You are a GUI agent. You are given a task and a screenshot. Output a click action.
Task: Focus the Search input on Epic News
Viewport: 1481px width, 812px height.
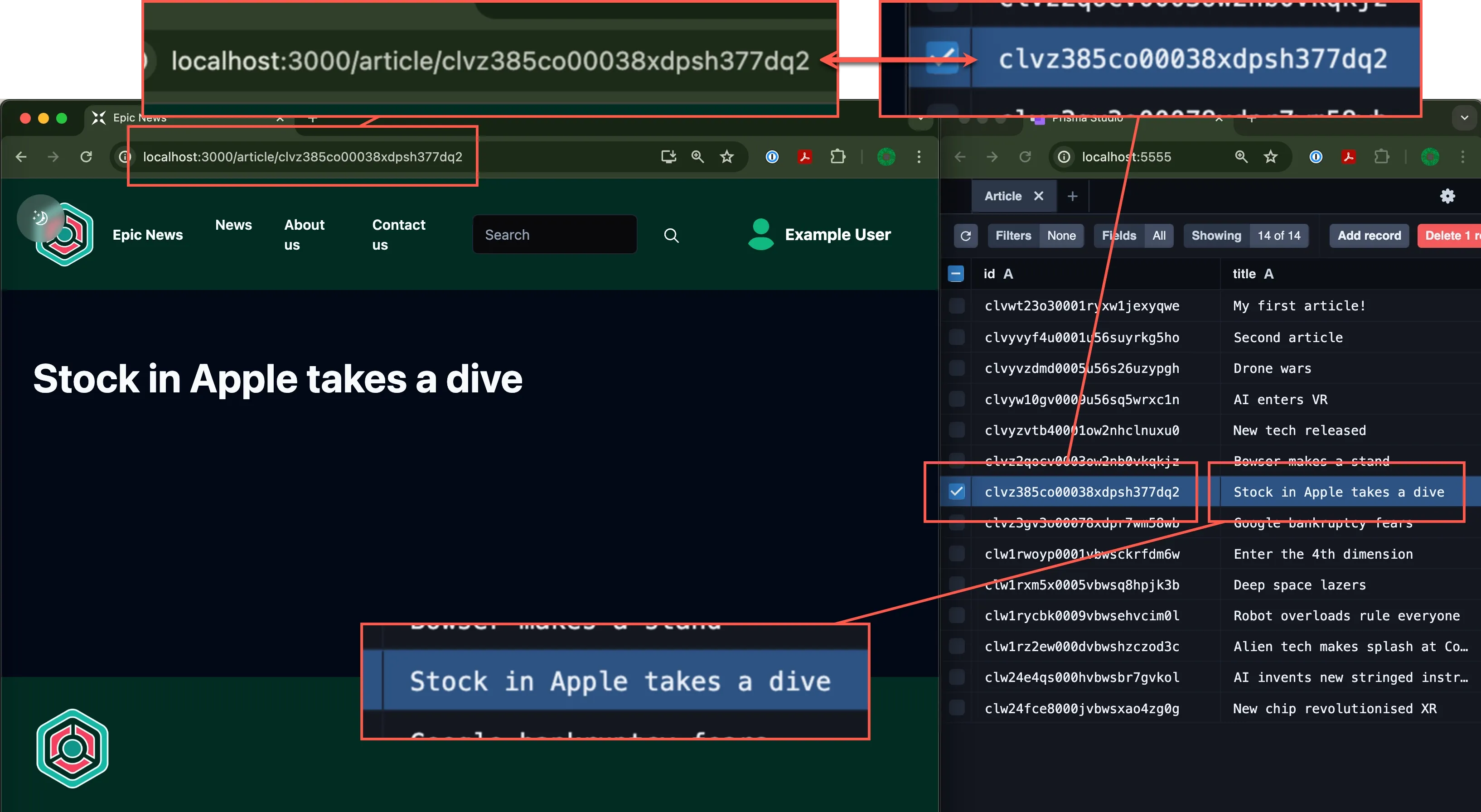click(x=554, y=234)
